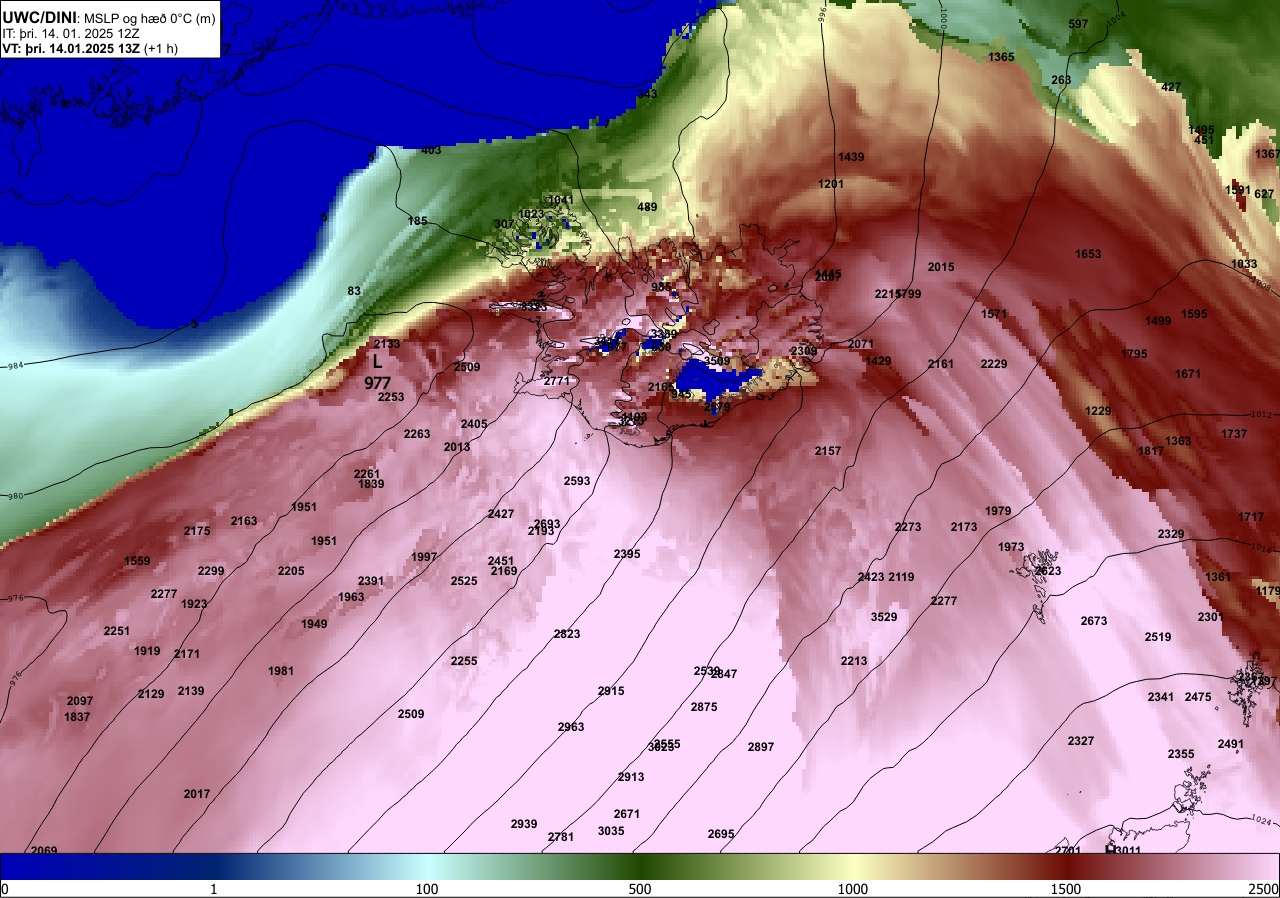Click the map value 2897
Image resolution: width=1280 pixels, height=898 pixels.
(x=761, y=747)
